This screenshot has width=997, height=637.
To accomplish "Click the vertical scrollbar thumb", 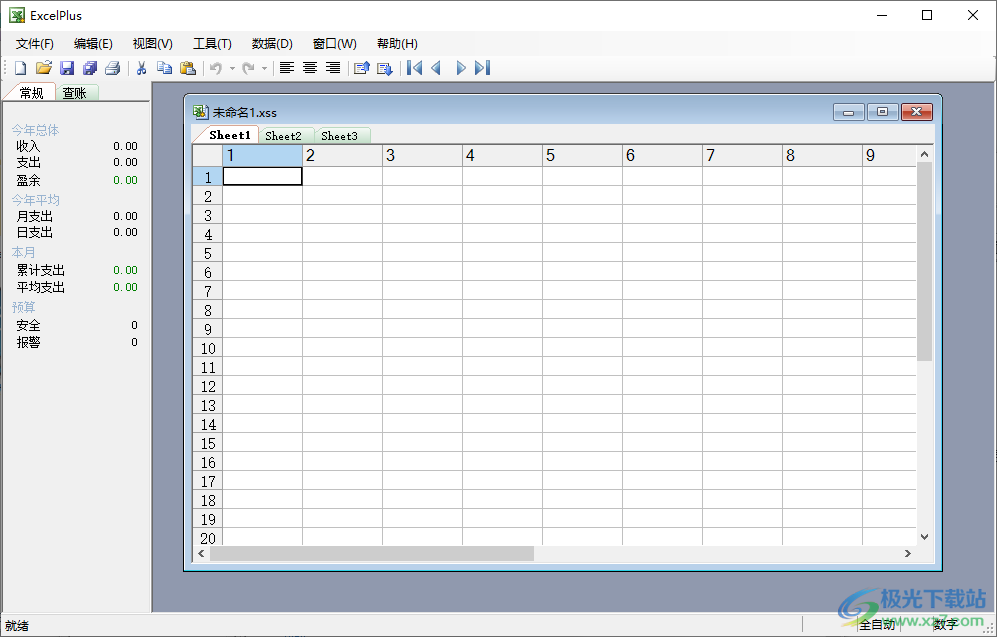I will (925, 261).
